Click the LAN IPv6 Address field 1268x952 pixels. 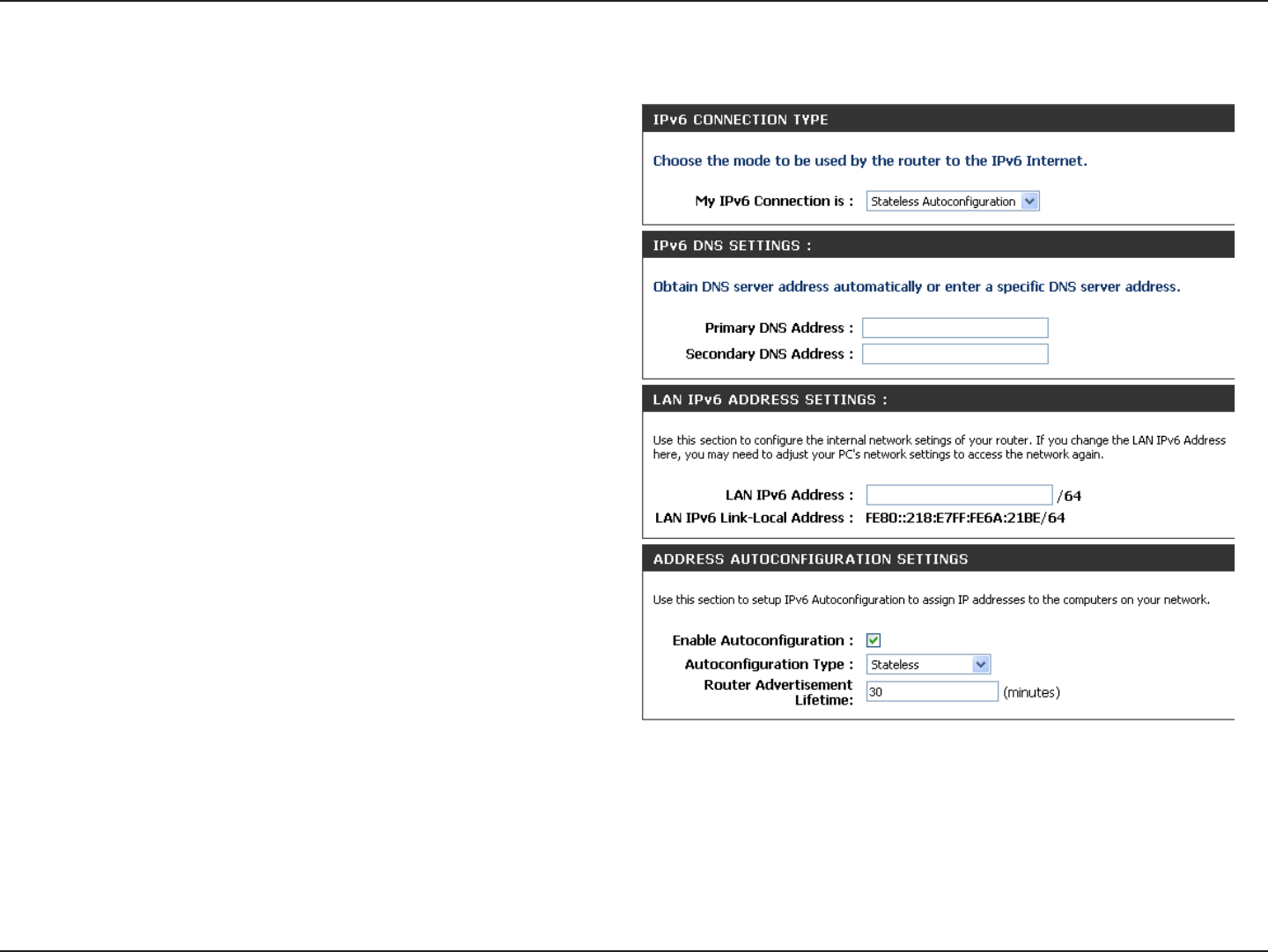960,495
